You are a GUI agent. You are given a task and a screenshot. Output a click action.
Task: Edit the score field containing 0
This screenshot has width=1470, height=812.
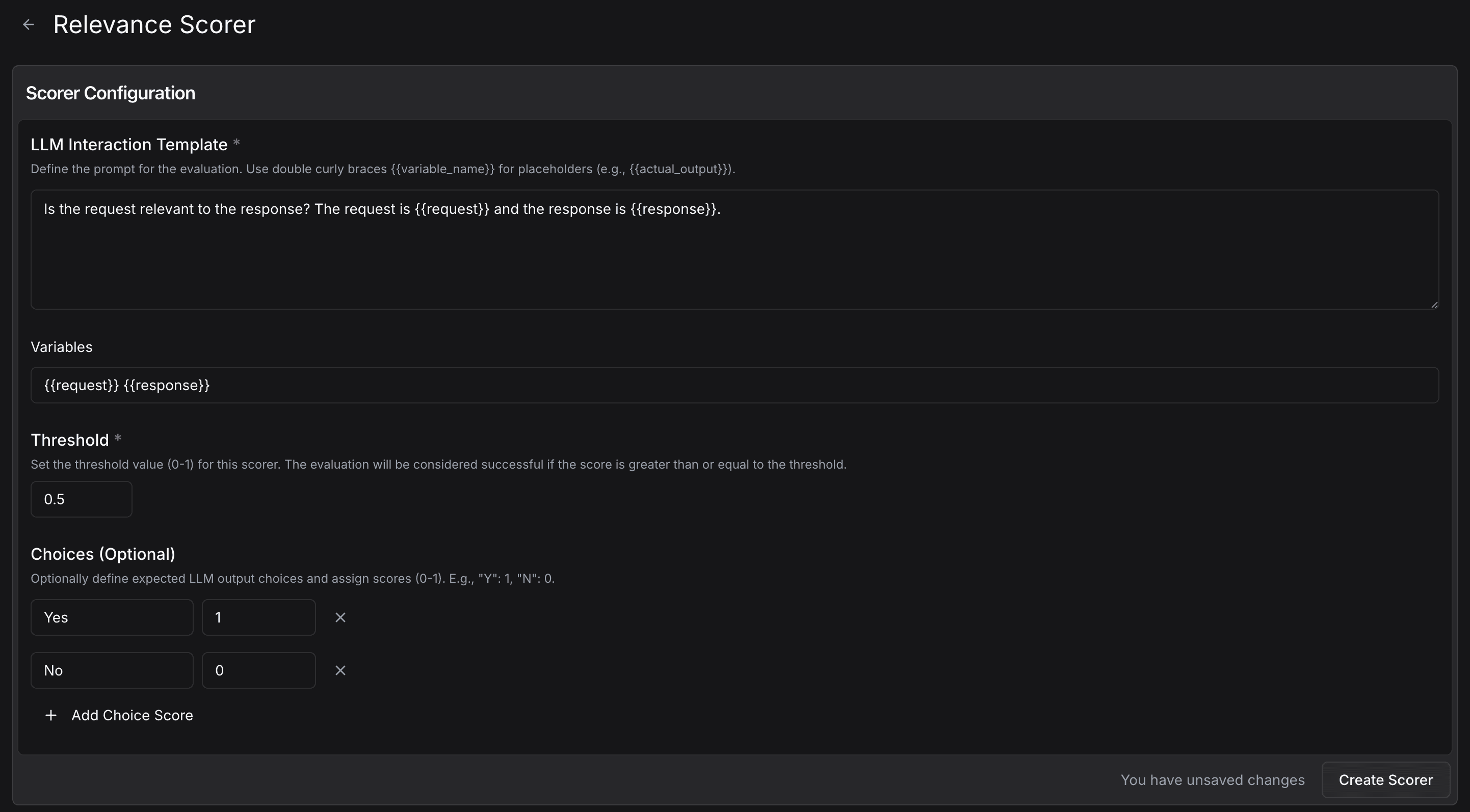(x=258, y=670)
